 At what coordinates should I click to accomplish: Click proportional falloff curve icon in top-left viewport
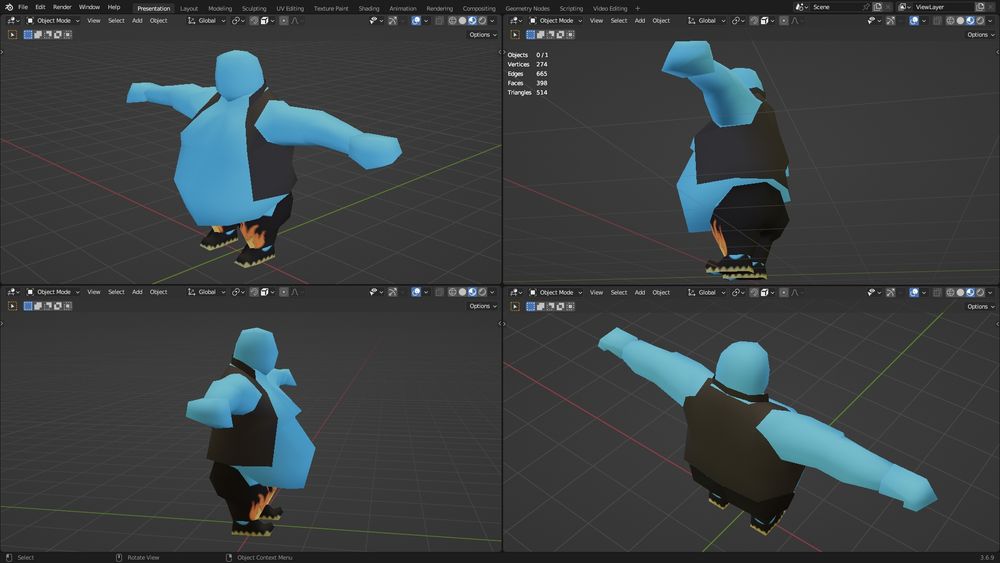coord(295,21)
